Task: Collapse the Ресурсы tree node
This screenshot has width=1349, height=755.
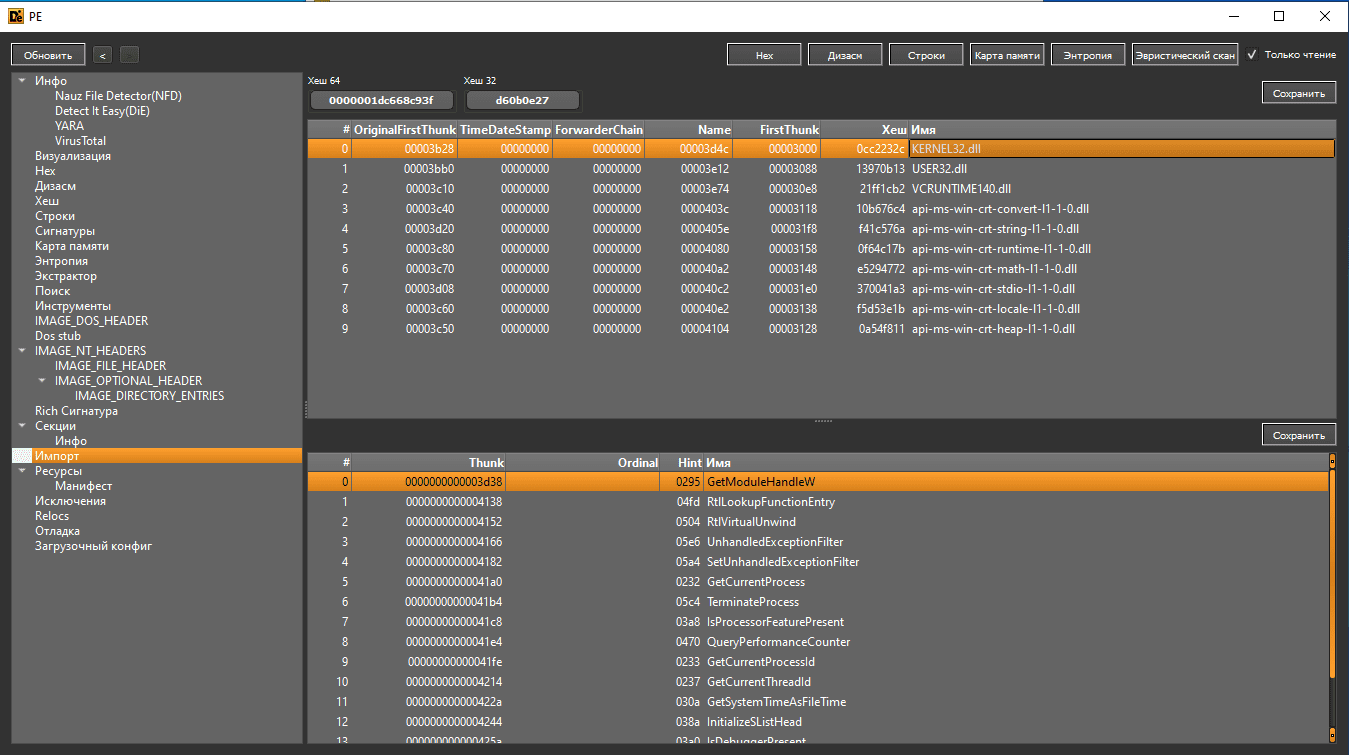Action: pos(22,471)
